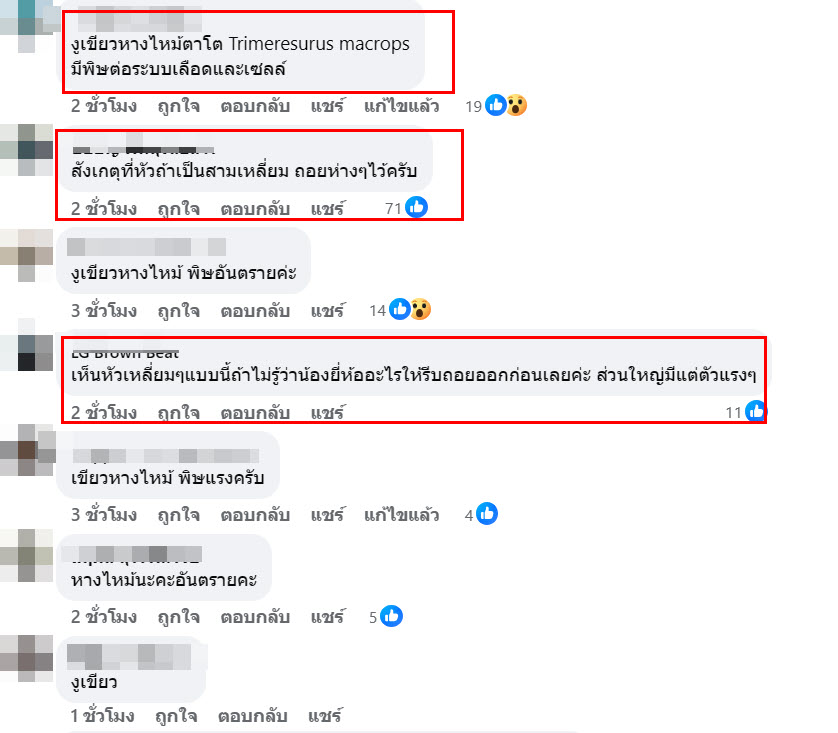Image resolution: width=838 pixels, height=733 pixels.
Task: Open the profile picture of the งูเขียว commenter
Action: (27, 658)
